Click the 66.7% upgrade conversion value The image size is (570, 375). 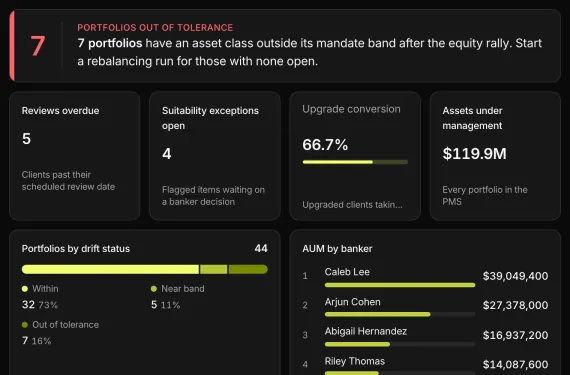(325, 145)
